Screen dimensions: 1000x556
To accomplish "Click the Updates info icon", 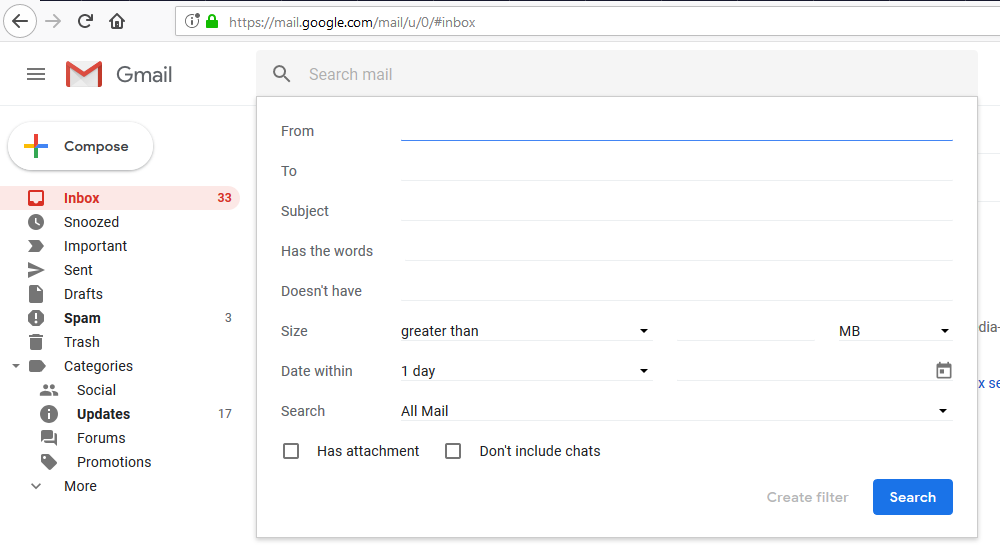I will point(49,414).
